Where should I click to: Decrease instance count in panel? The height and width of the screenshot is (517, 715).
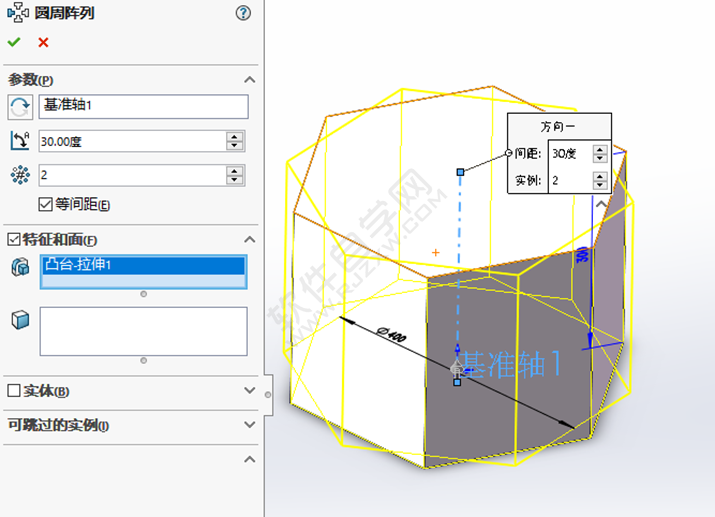click(x=234, y=180)
